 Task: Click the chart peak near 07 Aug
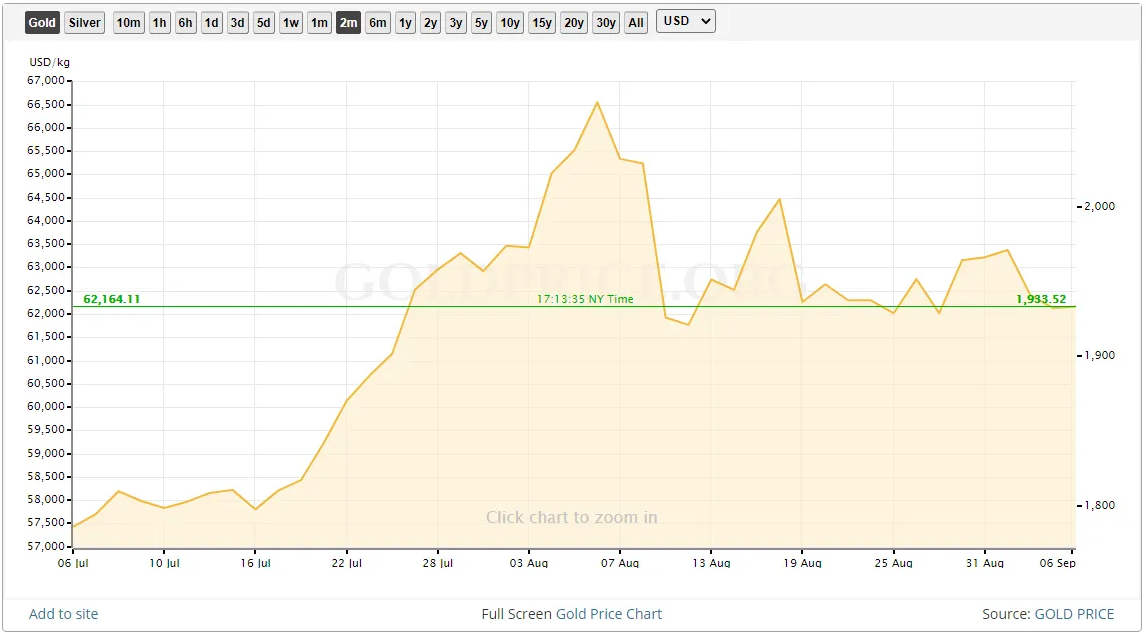point(597,103)
